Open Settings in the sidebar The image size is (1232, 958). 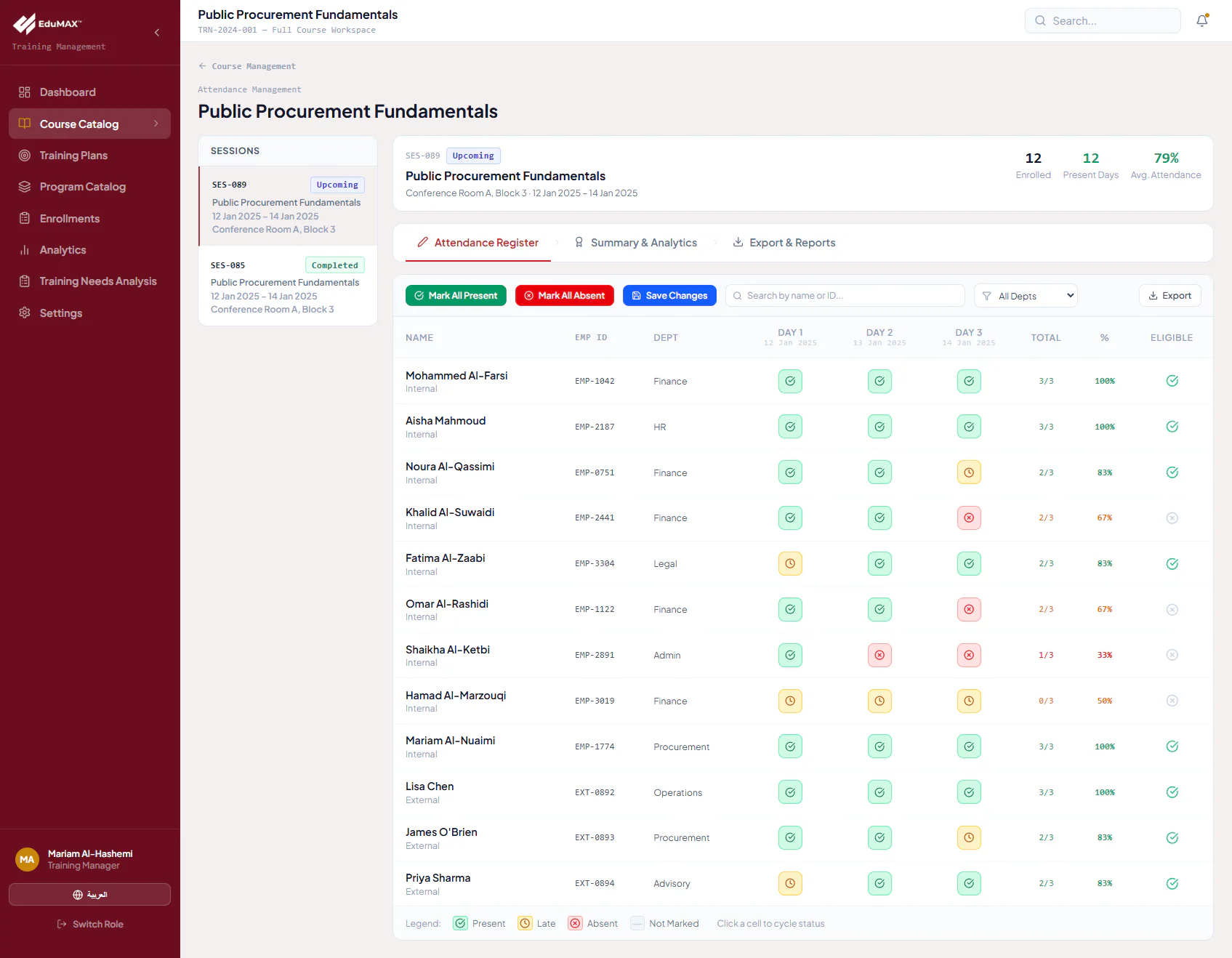(x=89, y=313)
